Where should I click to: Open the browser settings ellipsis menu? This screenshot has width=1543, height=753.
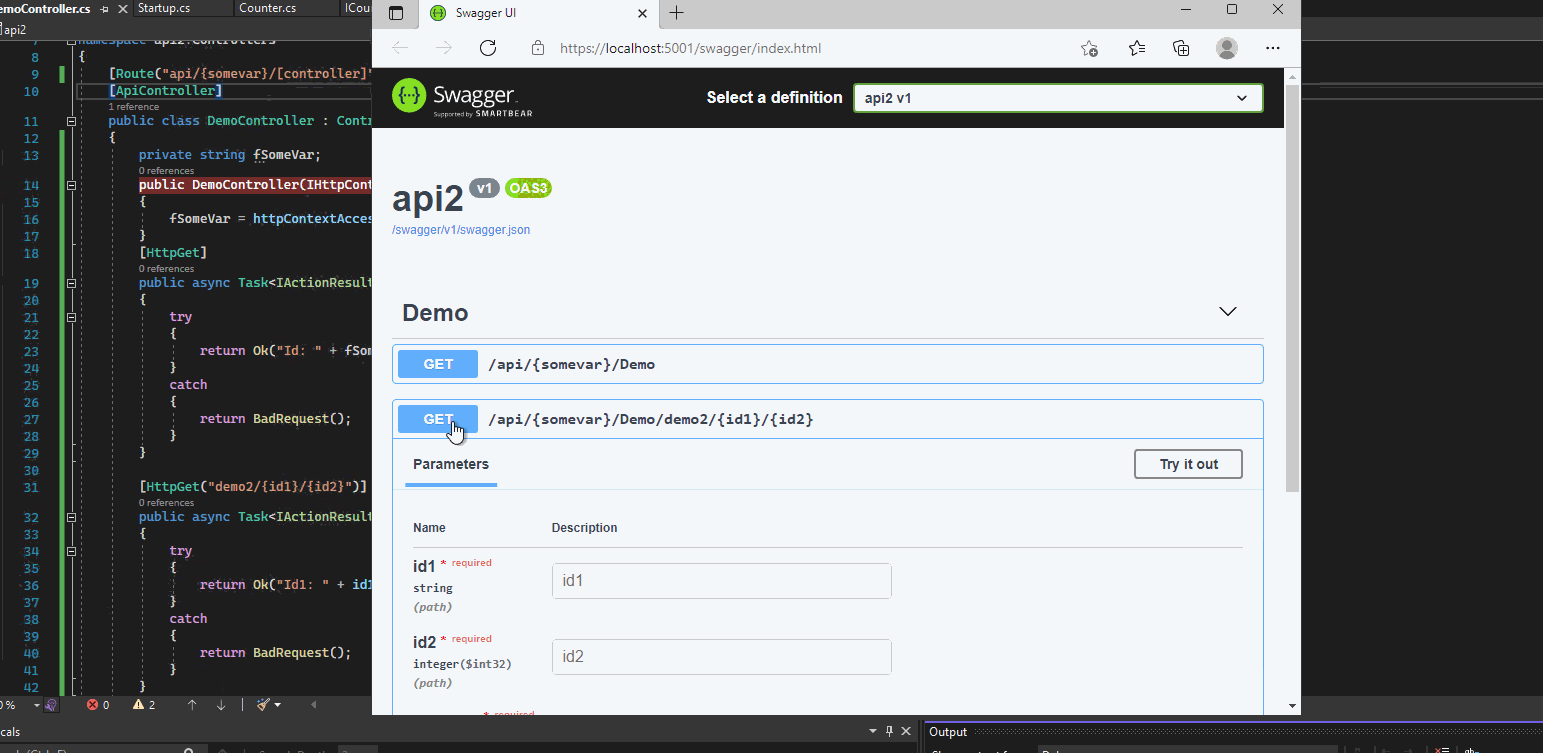click(1273, 48)
